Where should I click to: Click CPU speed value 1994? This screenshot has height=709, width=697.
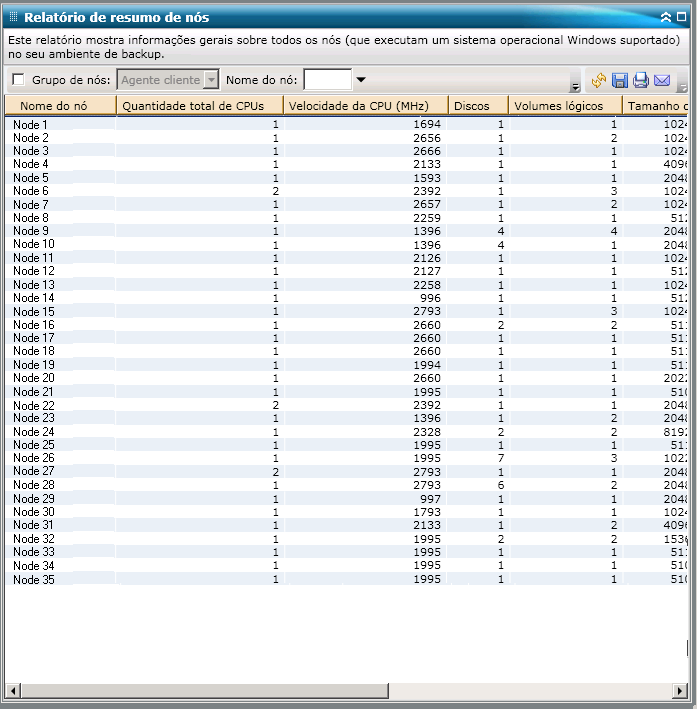tap(427, 364)
